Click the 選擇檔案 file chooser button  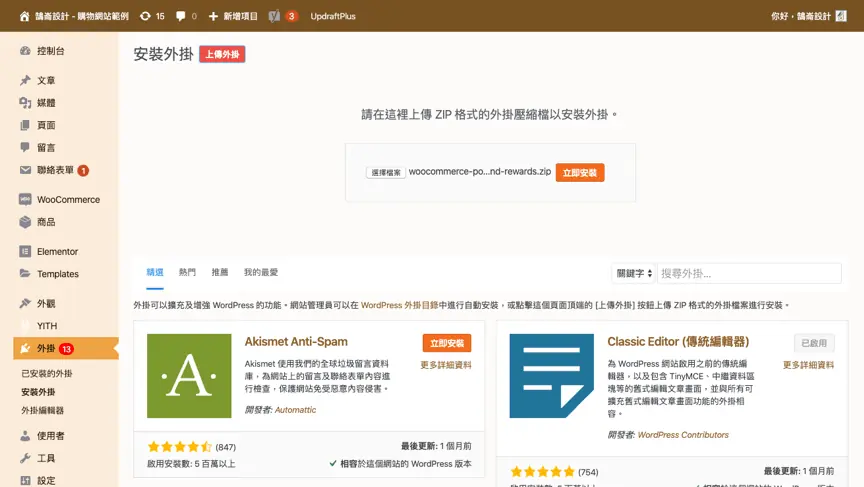[x=386, y=172]
